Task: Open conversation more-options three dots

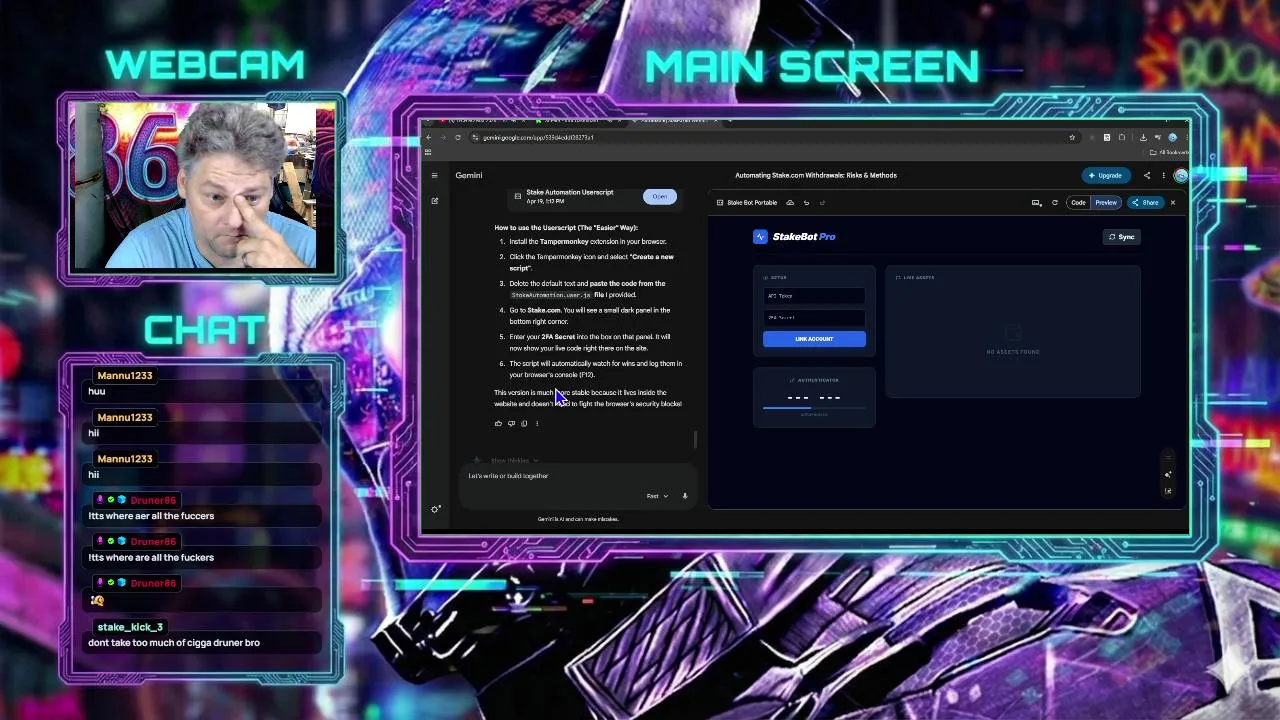Action: coord(1163,175)
